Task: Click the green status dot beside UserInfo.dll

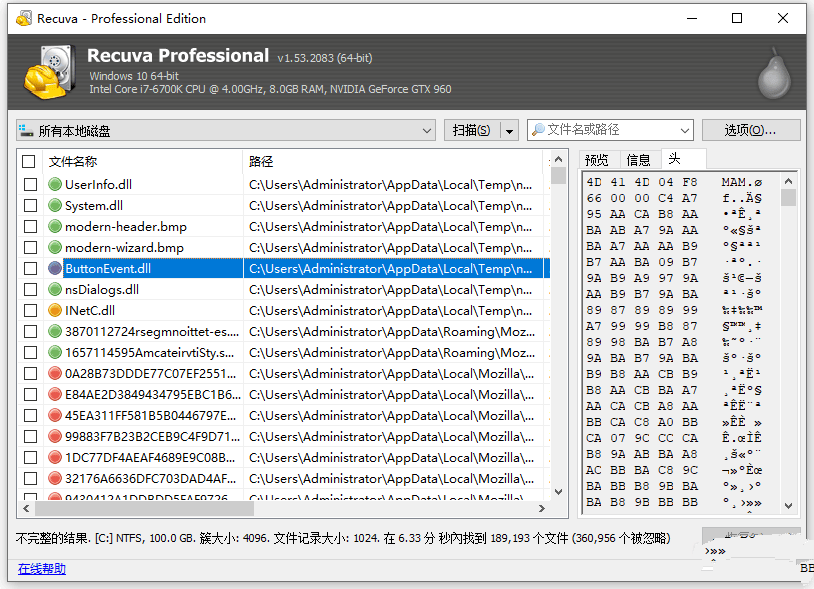Action: coord(55,184)
